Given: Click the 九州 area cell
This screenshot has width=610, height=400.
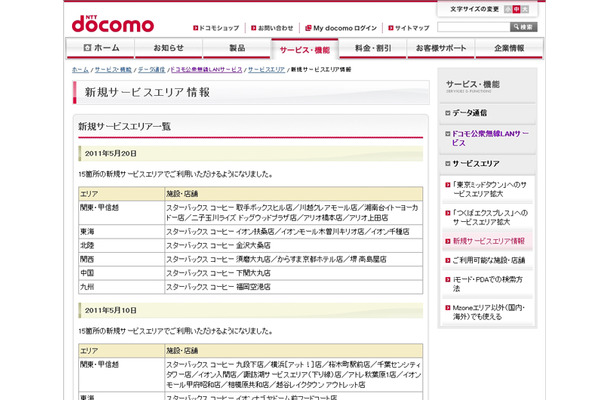Looking at the screenshot, I should (121, 287).
